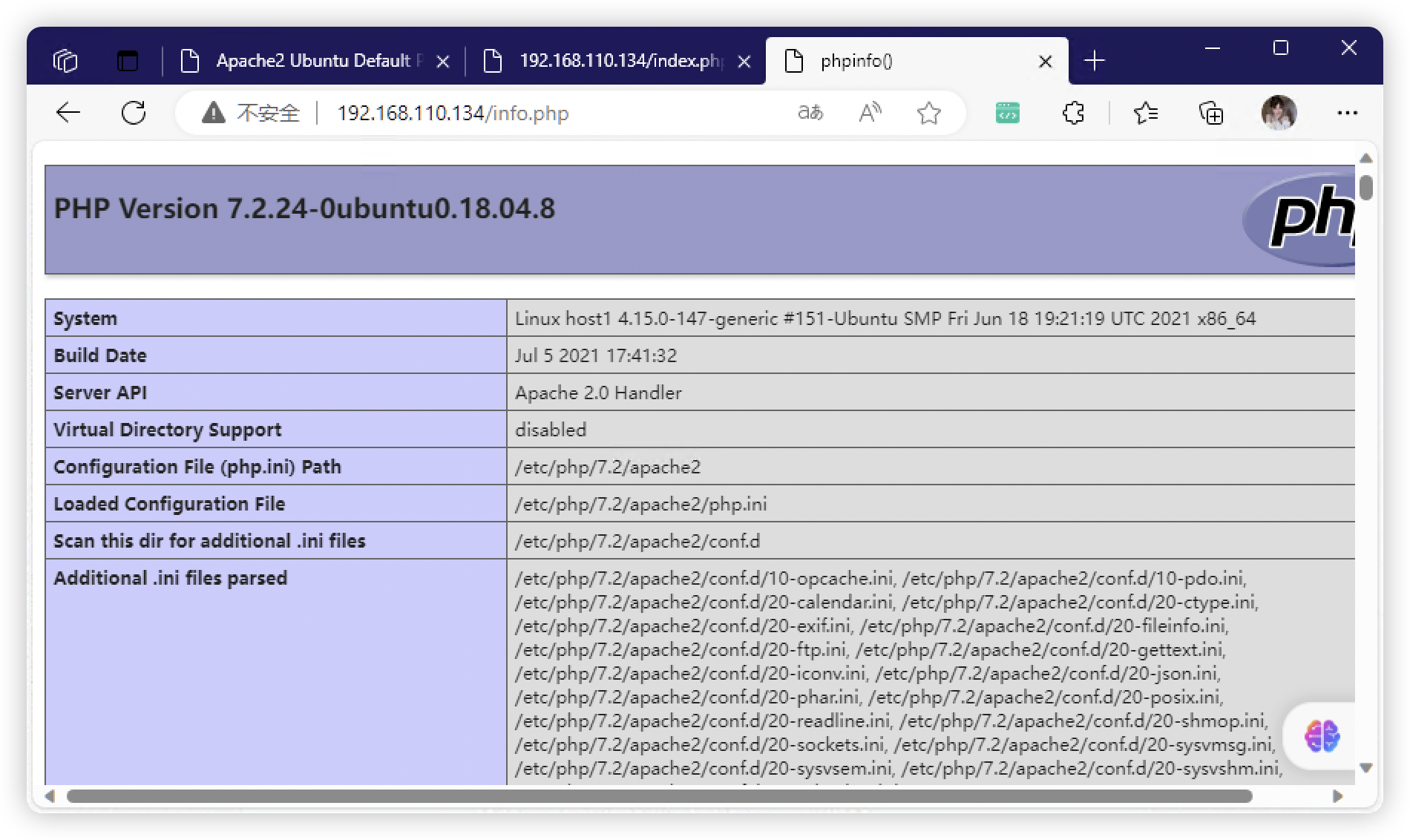The image size is (1410, 840).
Task: Click the disabled value cell
Action: 551,430
